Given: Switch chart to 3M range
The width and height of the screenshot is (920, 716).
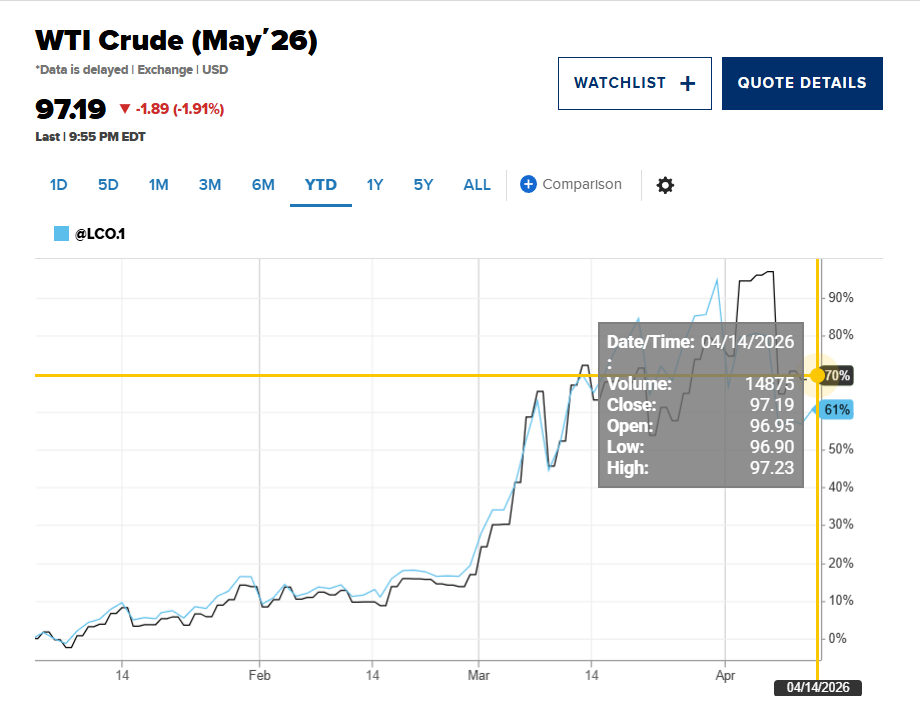Looking at the screenshot, I should point(210,185).
